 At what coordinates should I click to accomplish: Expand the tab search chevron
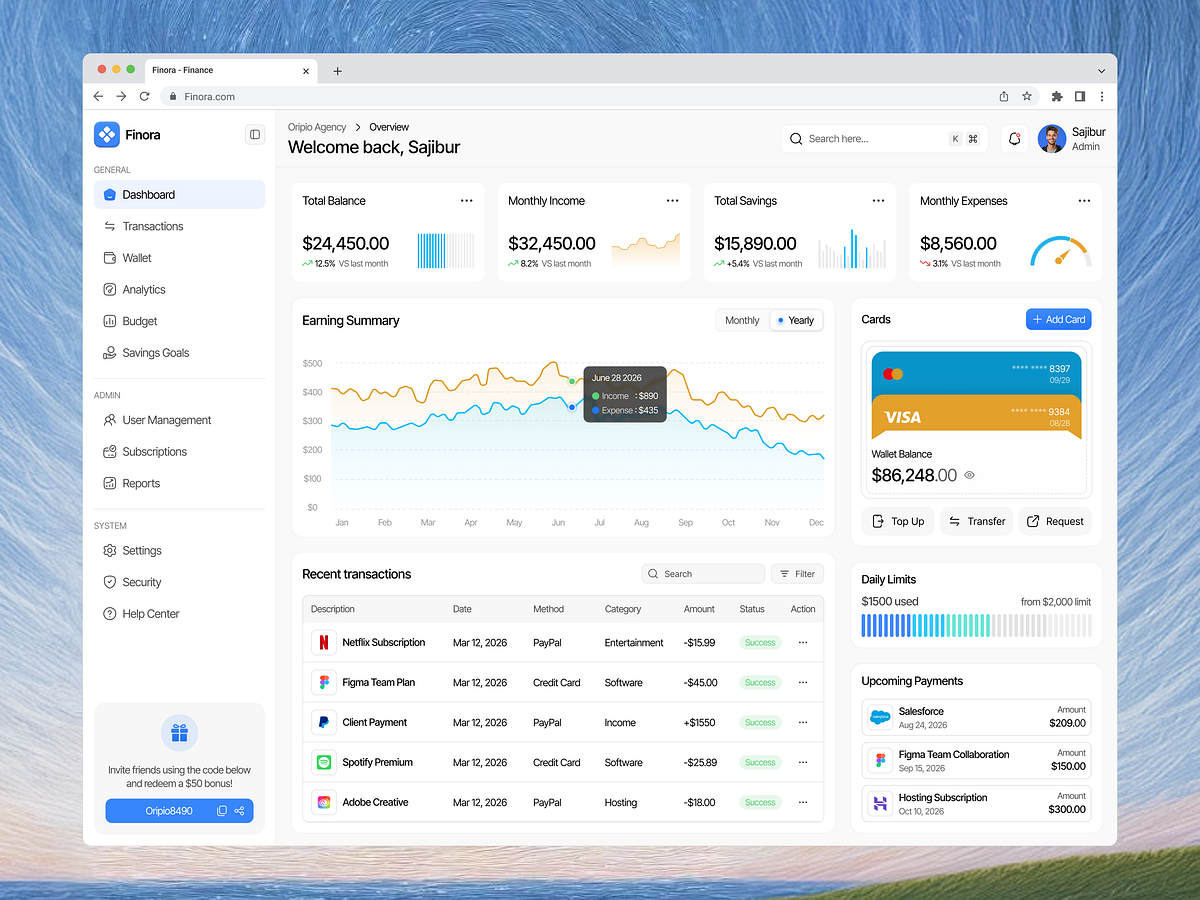[1101, 71]
